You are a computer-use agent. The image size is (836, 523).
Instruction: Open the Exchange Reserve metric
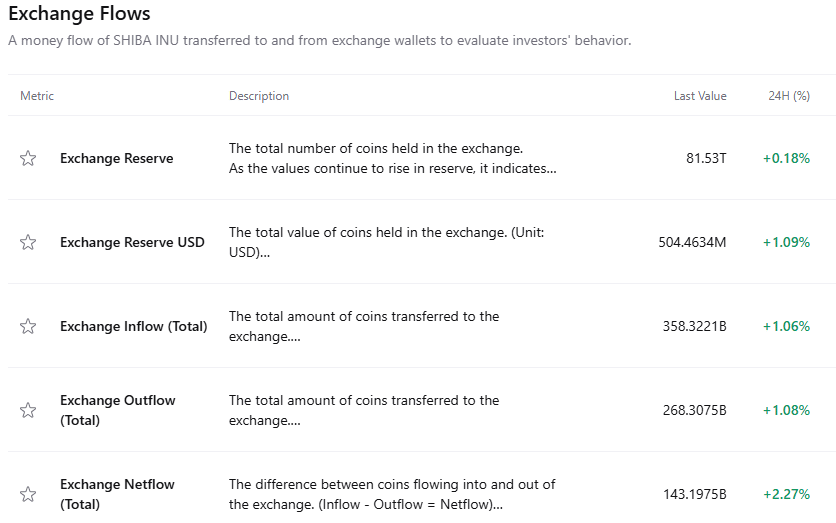click(116, 158)
